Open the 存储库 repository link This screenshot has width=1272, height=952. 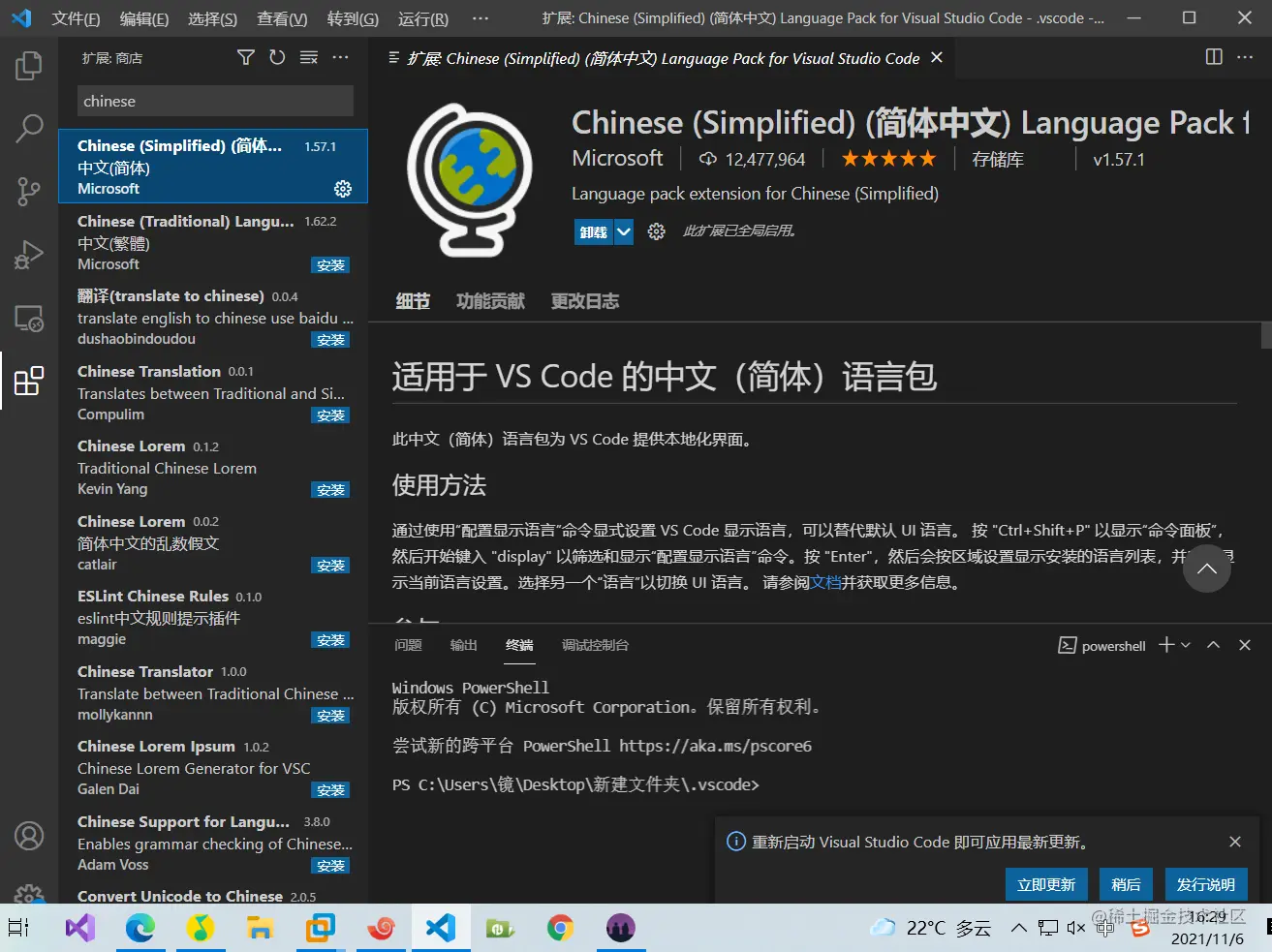[998, 159]
